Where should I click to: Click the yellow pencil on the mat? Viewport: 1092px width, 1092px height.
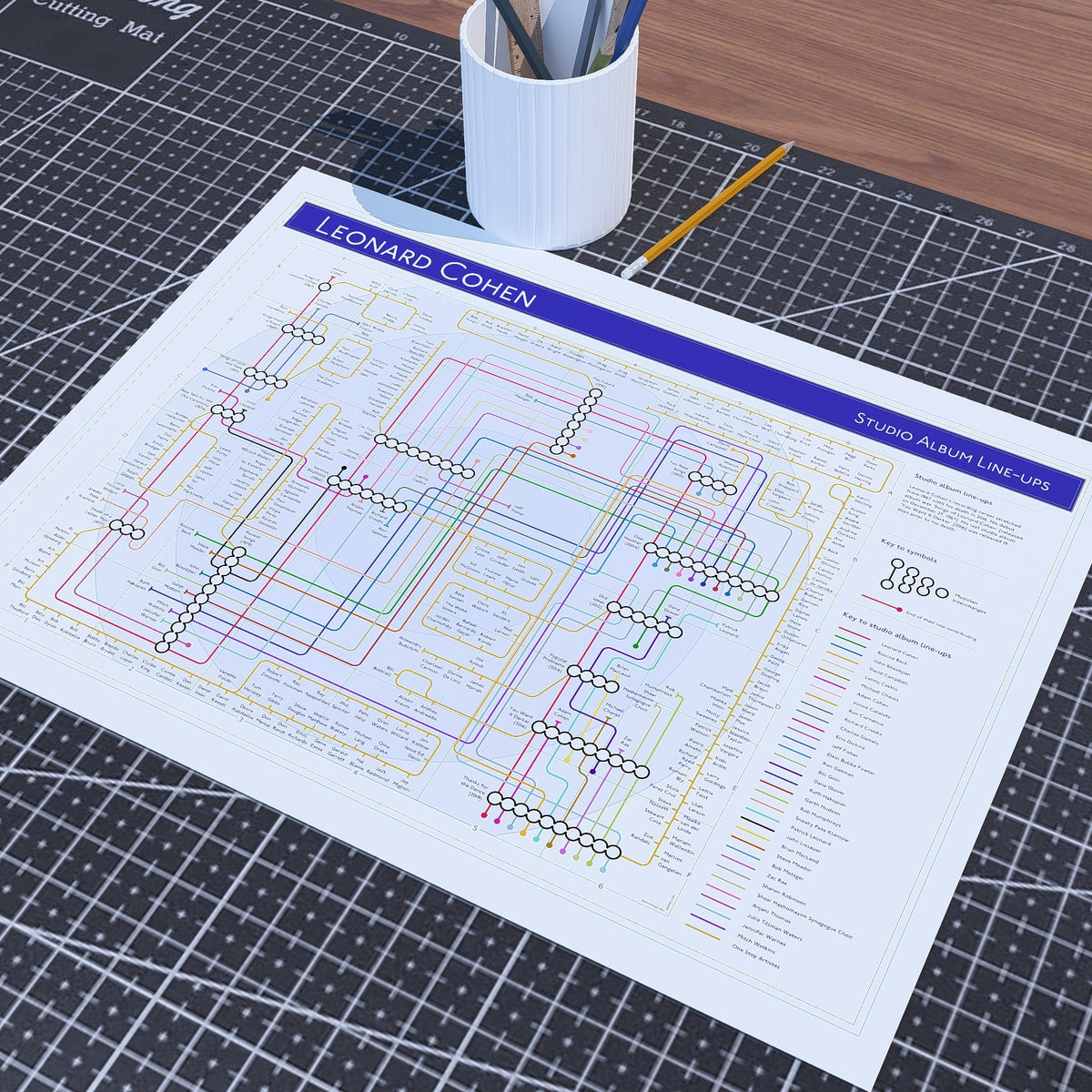point(707,208)
